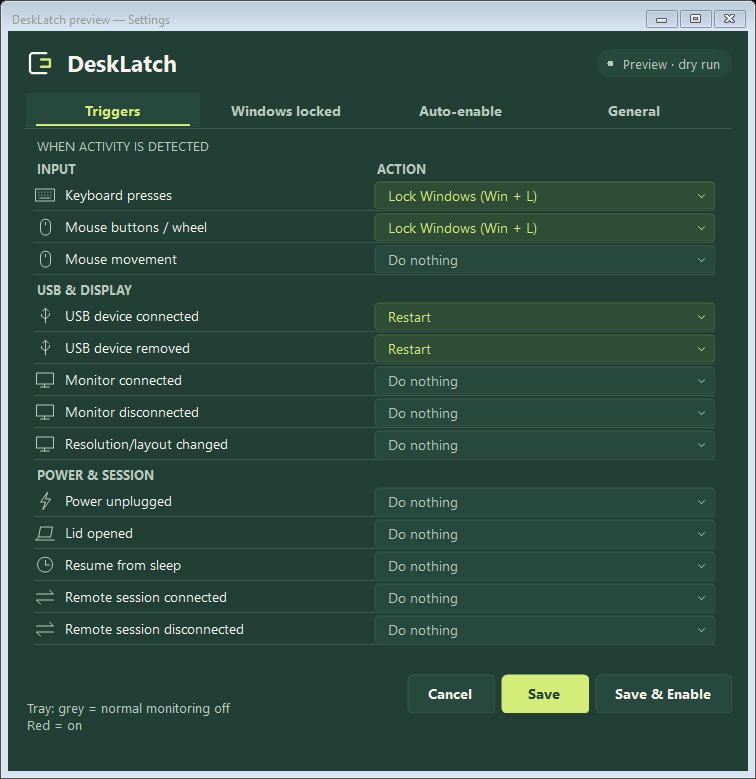Expand the Resume from sleep action dropdown

tap(544, 566)
